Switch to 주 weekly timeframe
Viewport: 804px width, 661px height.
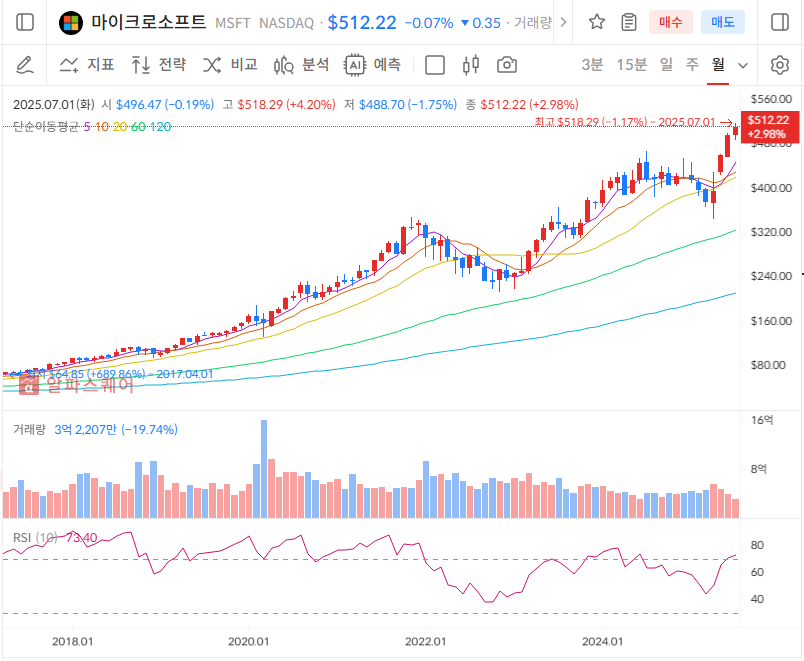[692, 65]
